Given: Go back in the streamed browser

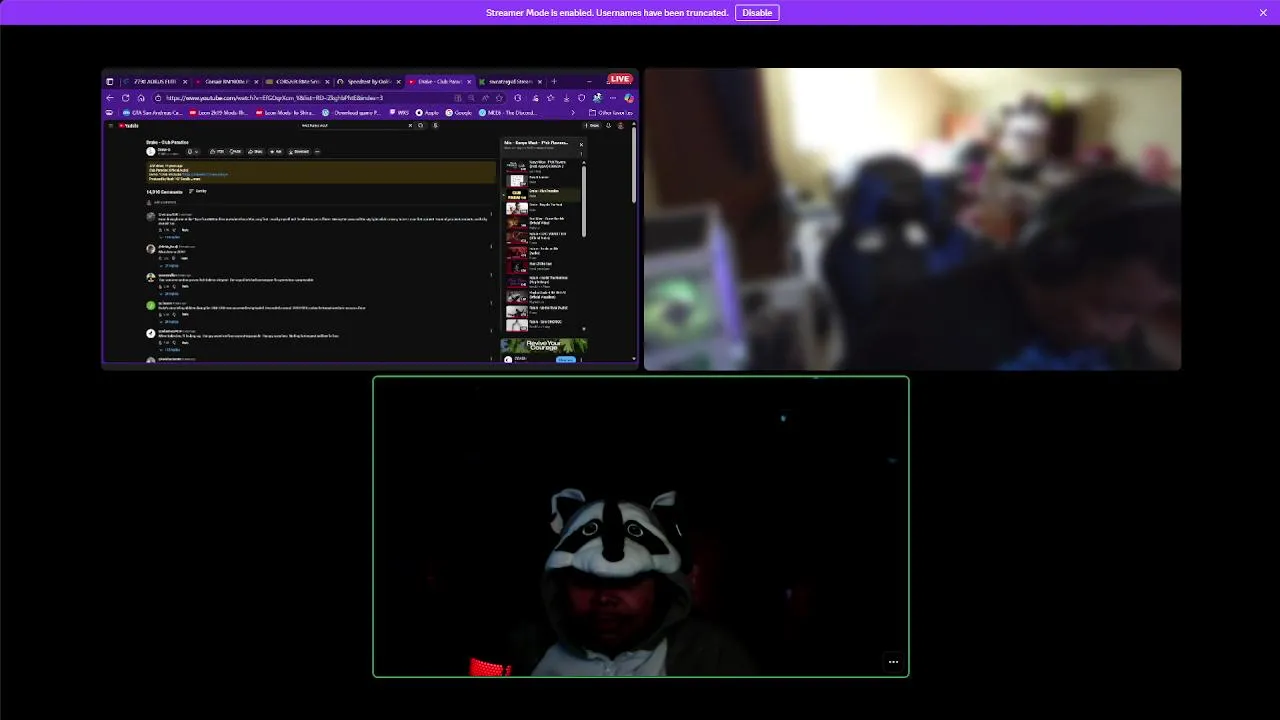Looking at the screenshot, I should (x=109, y=98).
